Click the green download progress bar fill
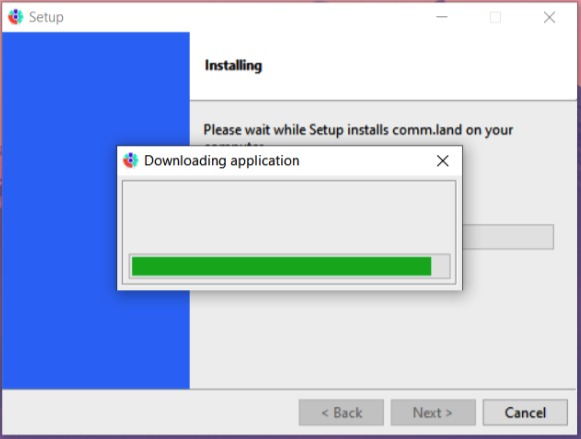Image resolution: width=581 pixels, height=439 pixels. (x=282, y=266)
